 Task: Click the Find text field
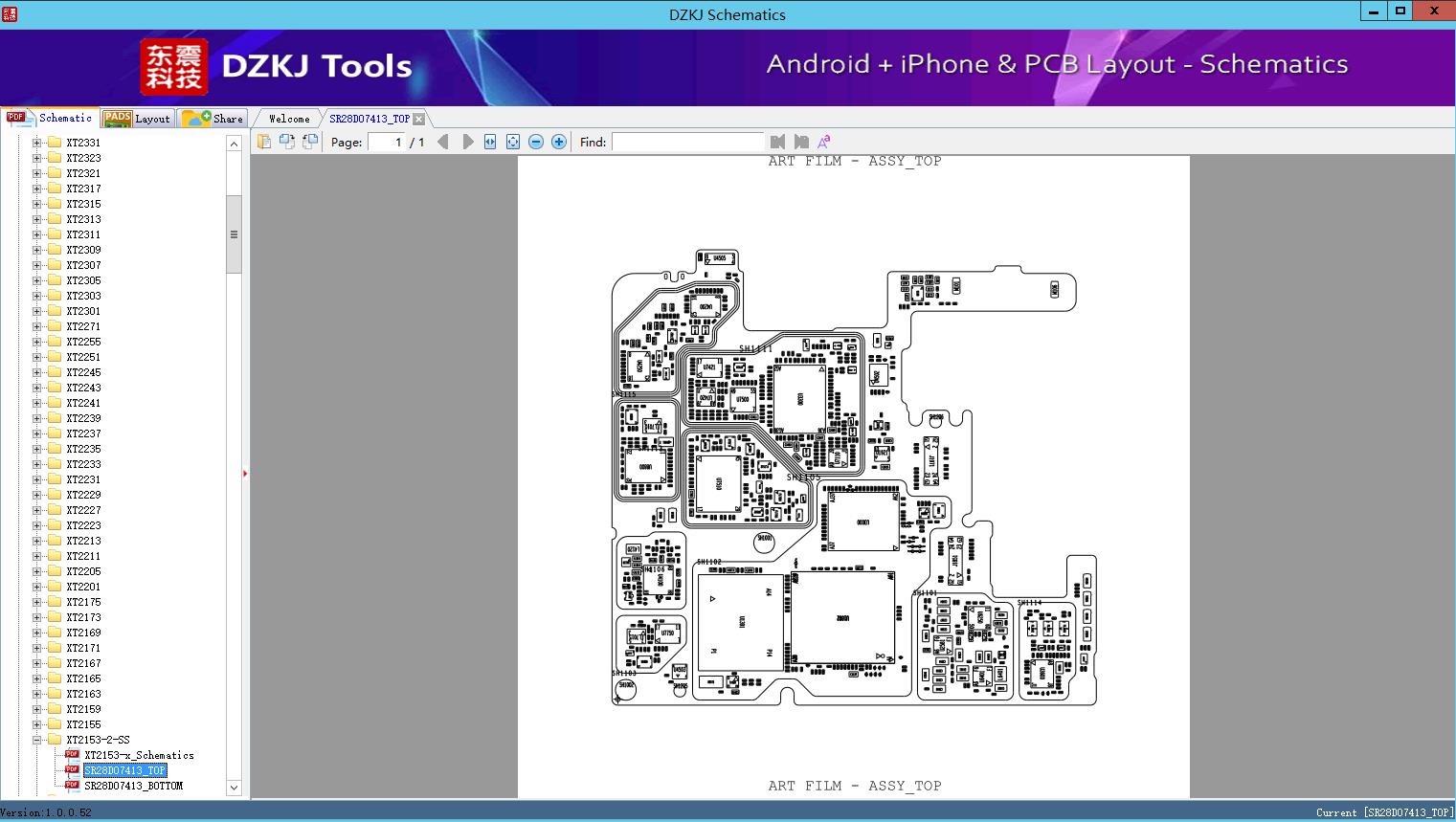[x=687, y=142]
